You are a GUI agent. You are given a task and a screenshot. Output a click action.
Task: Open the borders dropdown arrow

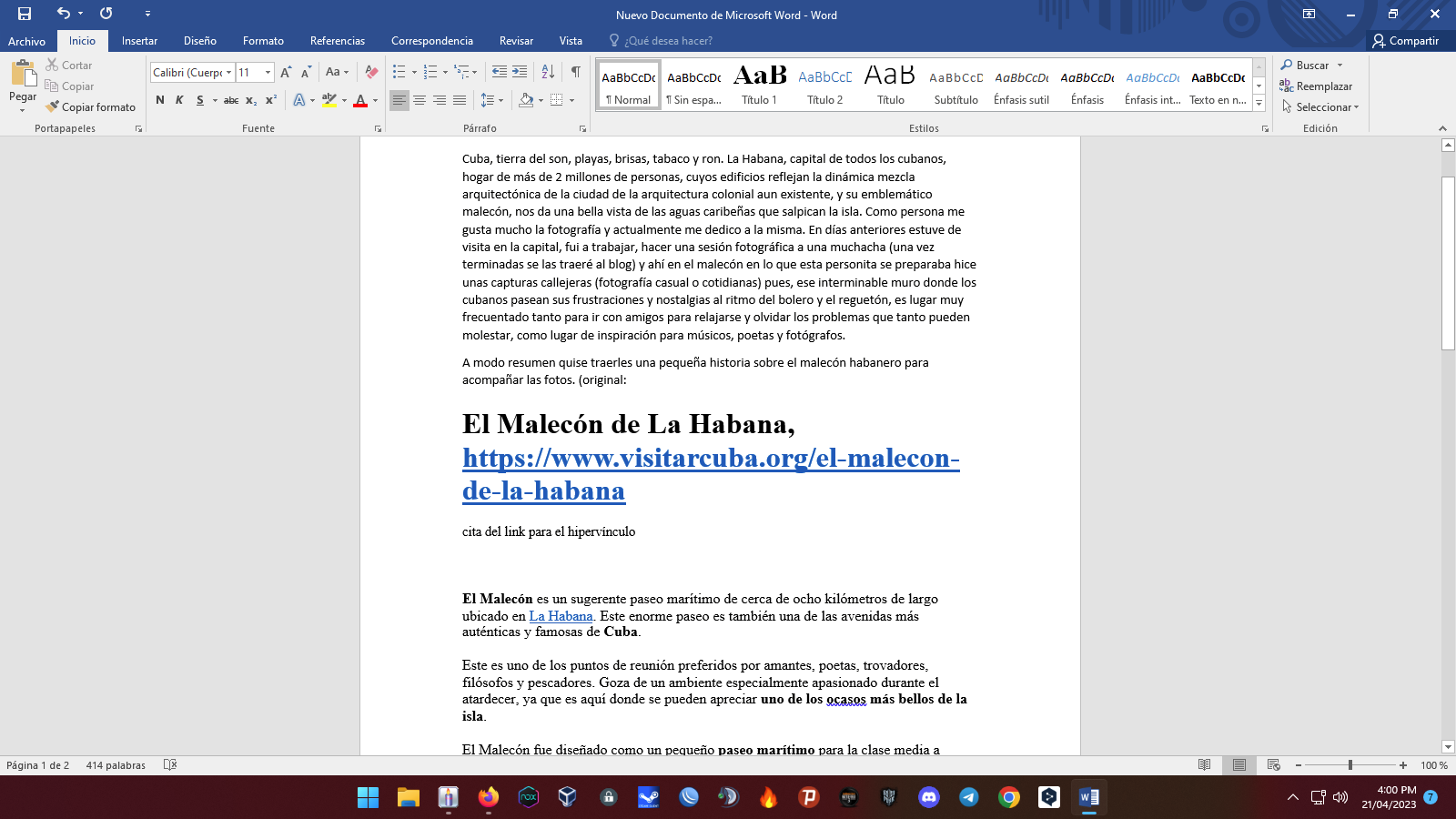571,100
